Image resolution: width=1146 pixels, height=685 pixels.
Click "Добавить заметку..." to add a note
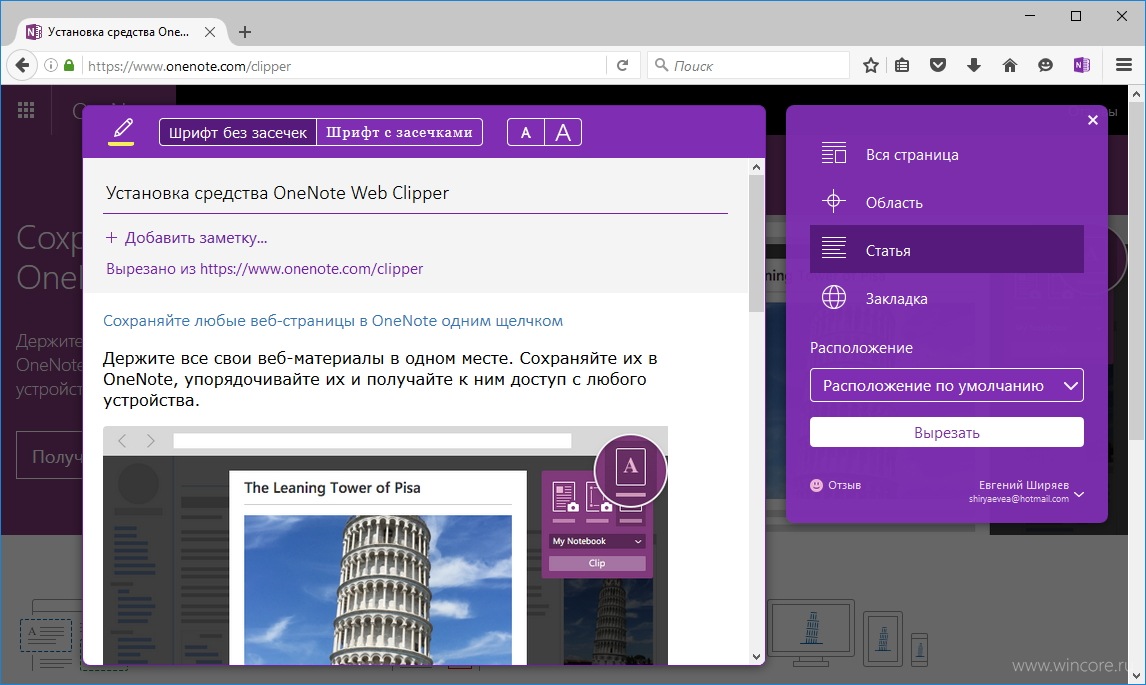point(186,238)
